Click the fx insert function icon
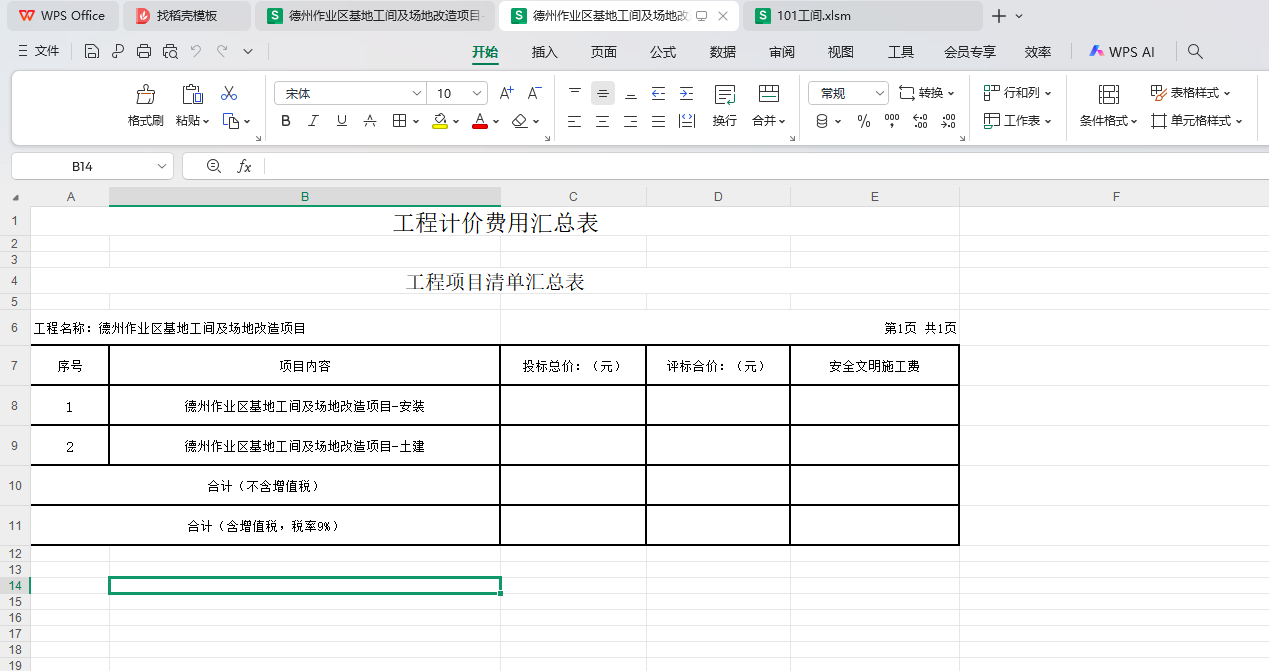 [x=244, y=166]
